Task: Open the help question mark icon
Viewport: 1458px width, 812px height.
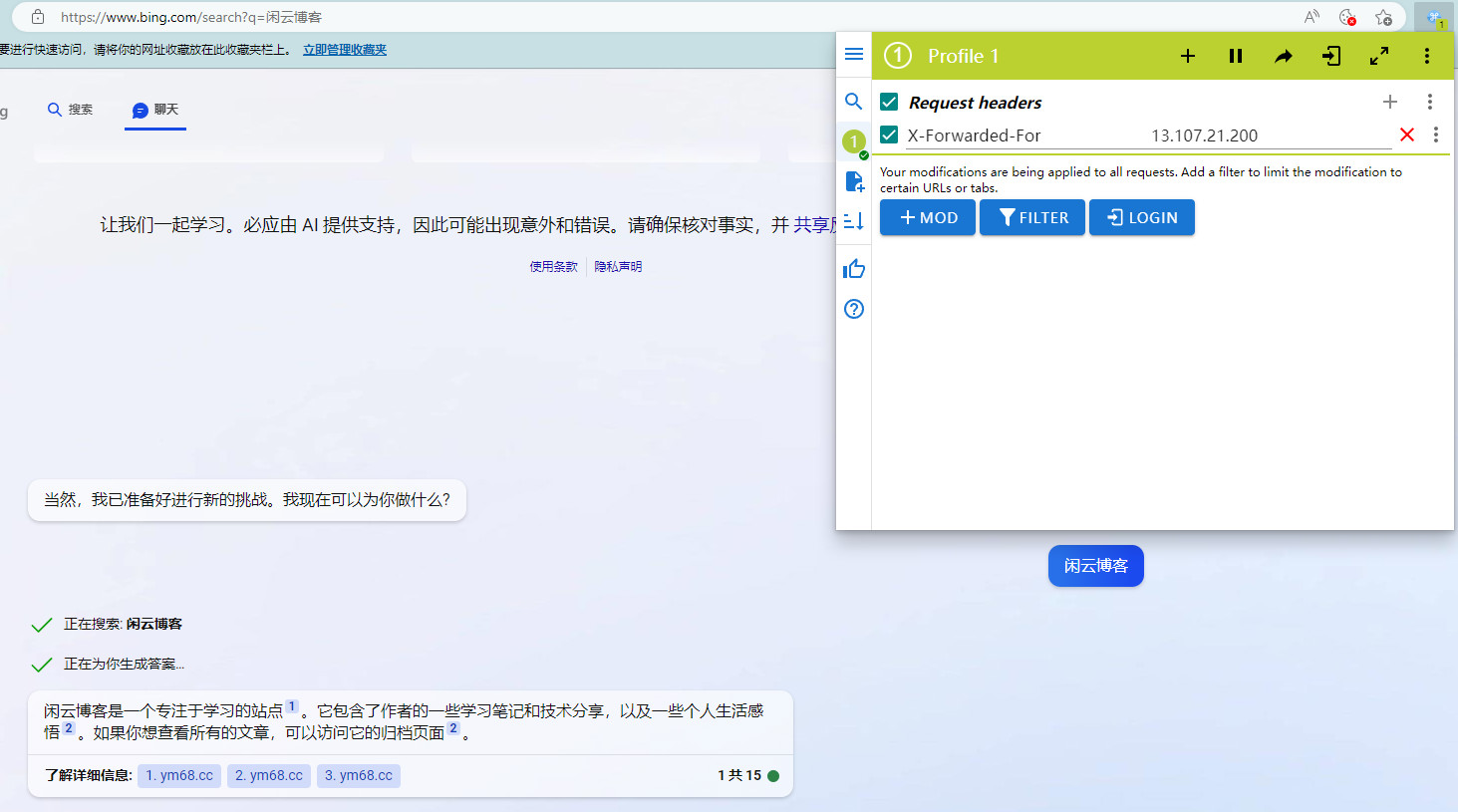Action: pos(854,309)
